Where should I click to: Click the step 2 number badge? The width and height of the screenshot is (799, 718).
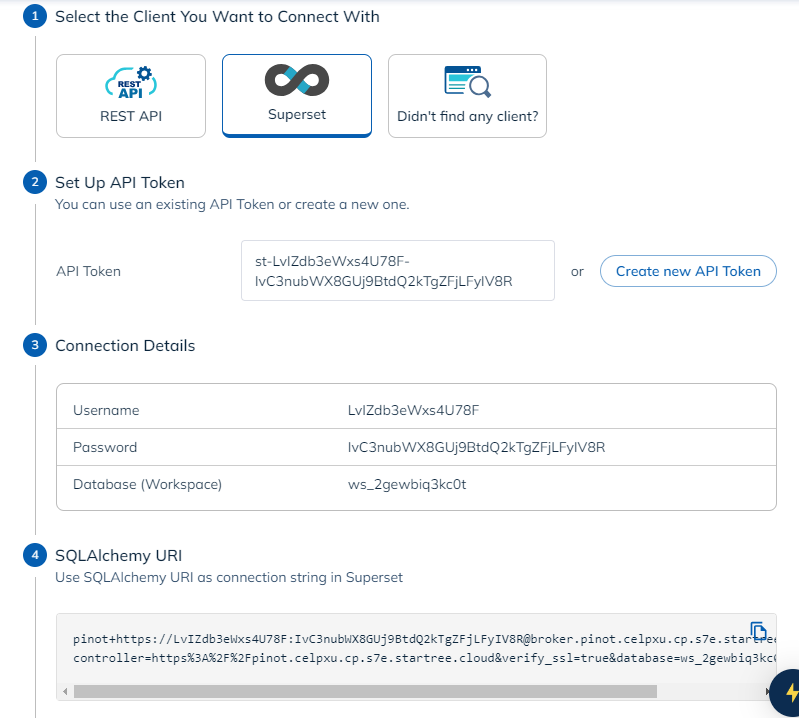pyautogui.click(x=35, y=182)
